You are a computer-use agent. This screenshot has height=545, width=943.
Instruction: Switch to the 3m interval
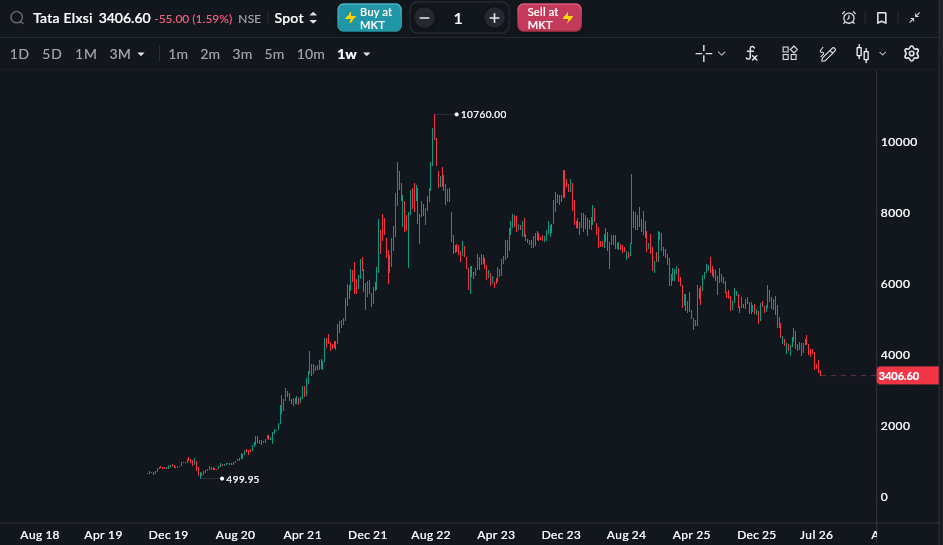(x=242, y=54)
